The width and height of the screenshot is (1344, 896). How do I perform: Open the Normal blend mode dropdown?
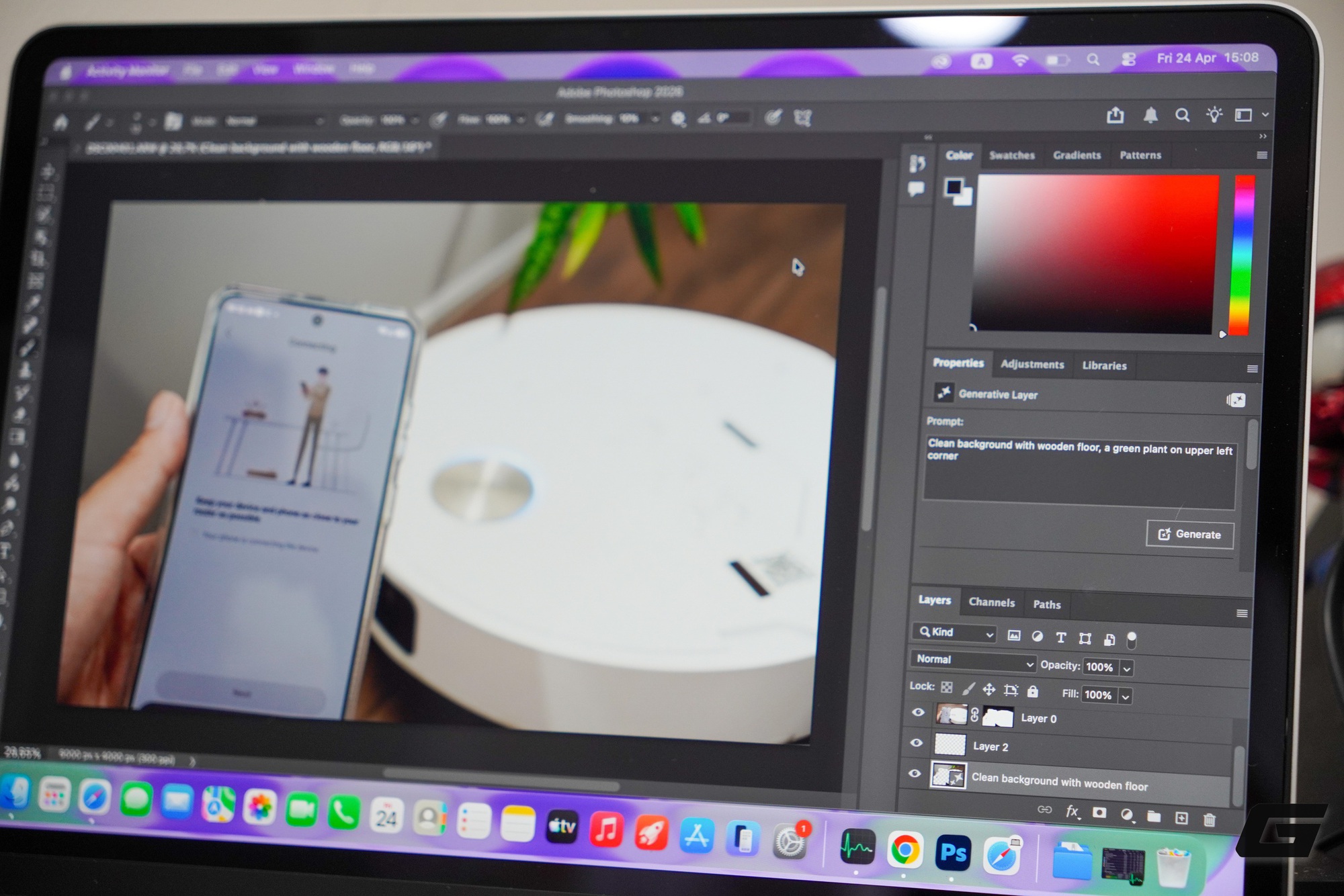coord(972,660)
